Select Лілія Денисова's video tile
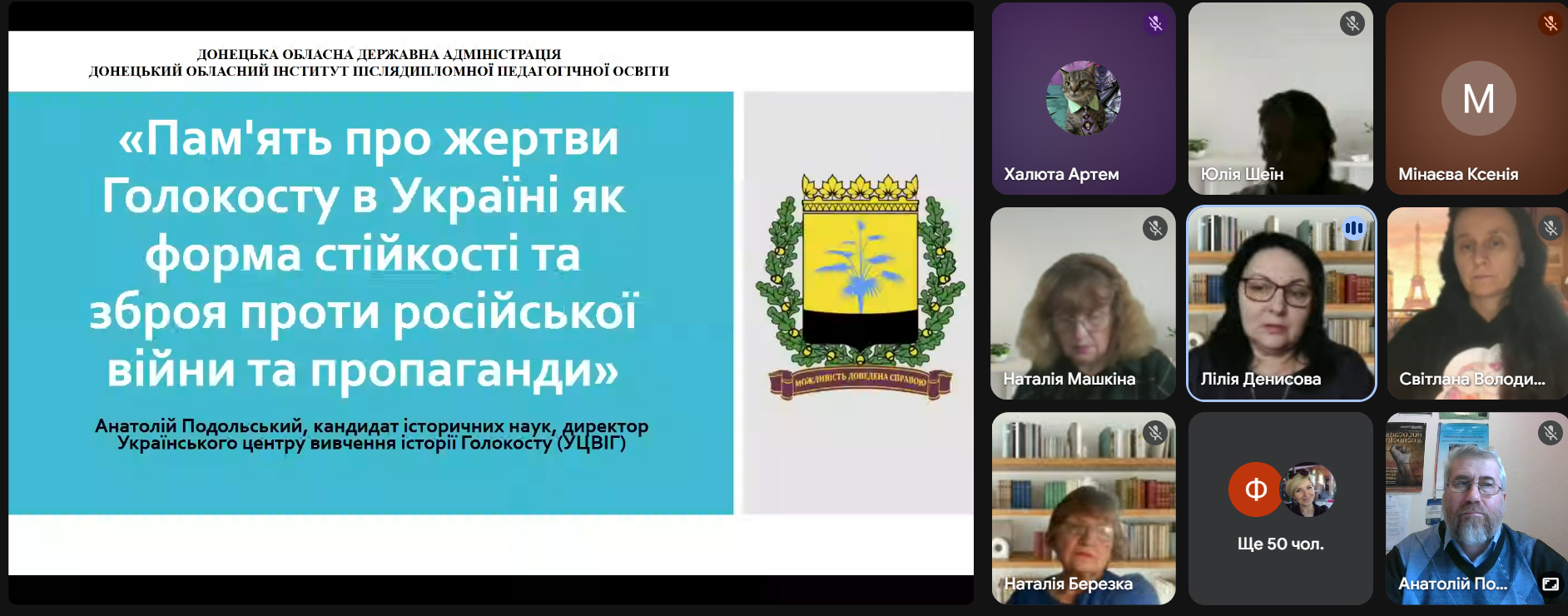 point(1280,304)
